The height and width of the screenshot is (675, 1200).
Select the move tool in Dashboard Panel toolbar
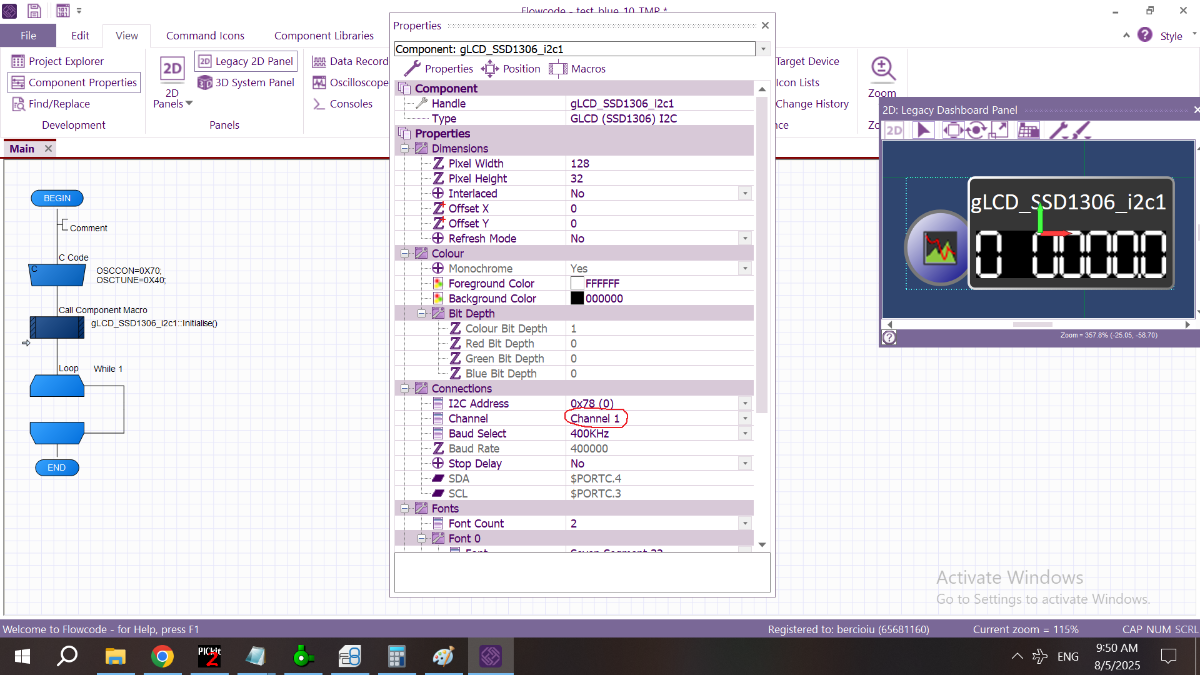coord(951,130)
